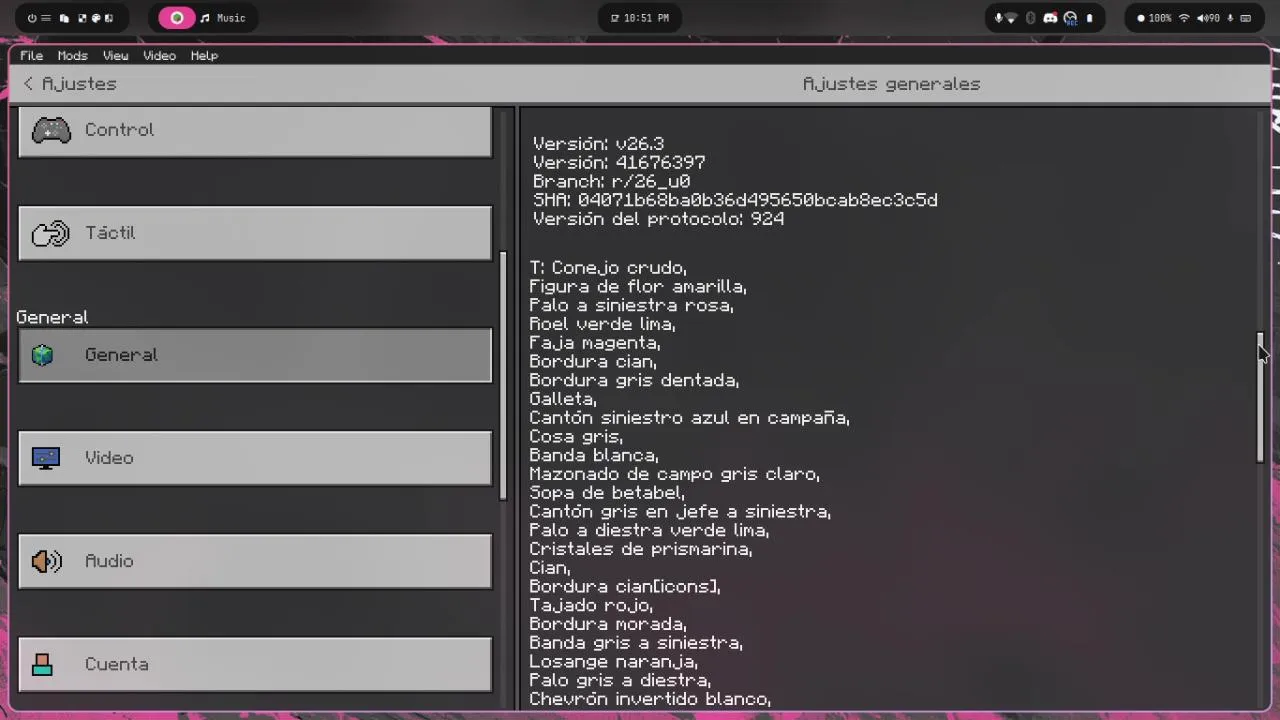
Task: Open the Music widget in the top bar
Action: coord(223,18)
